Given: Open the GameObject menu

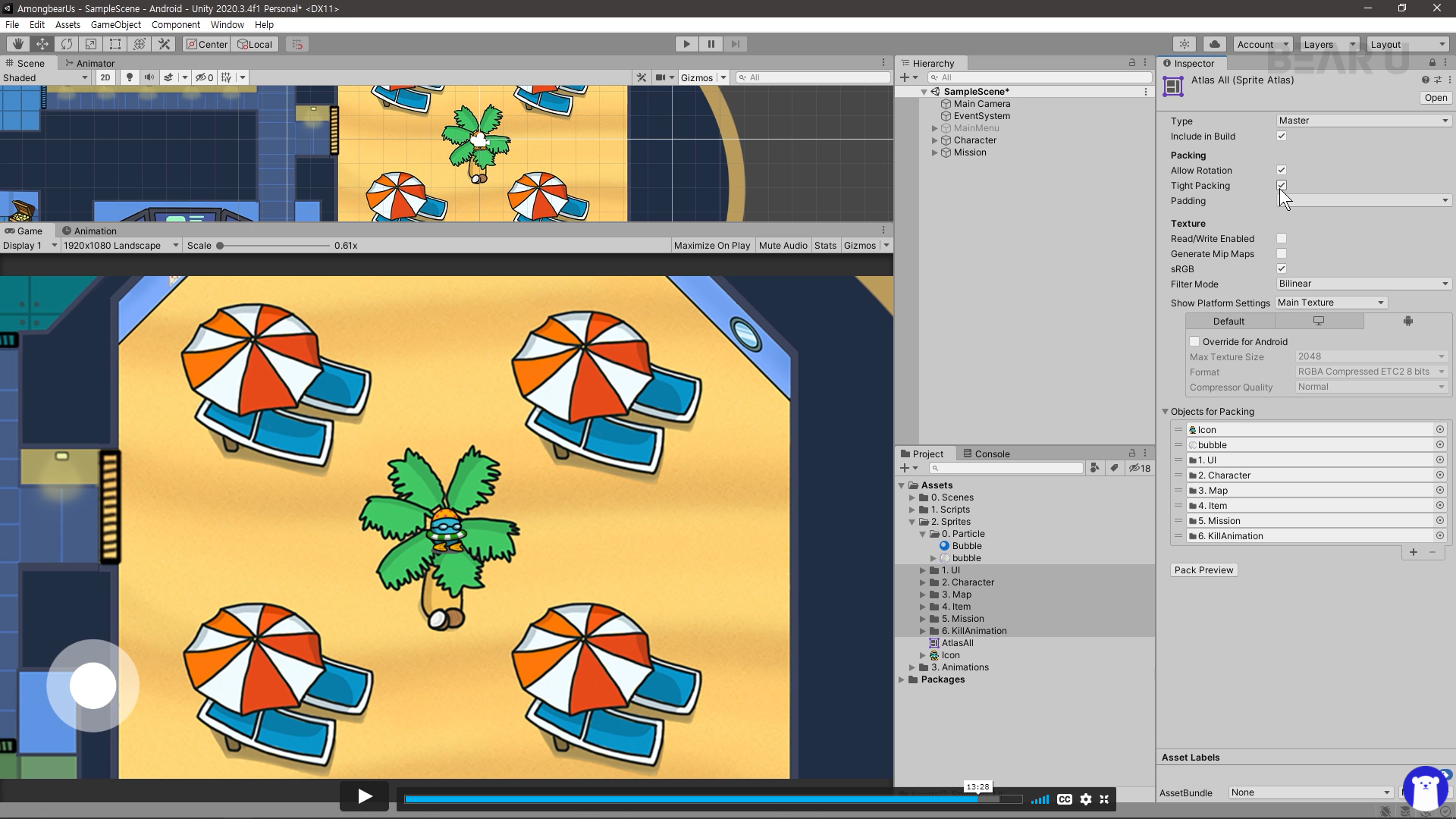Looking at the screenshot, I should [116, 24].
